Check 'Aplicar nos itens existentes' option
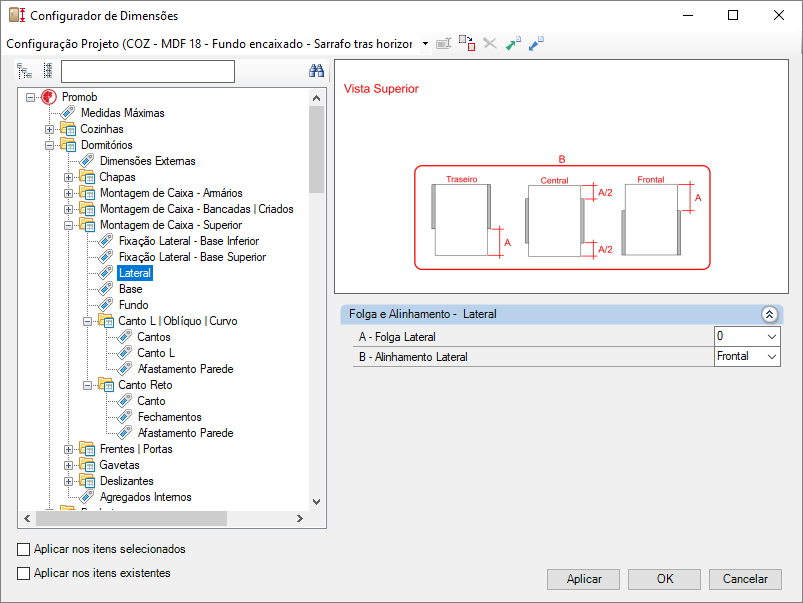The height and width of the screenshot is (603, 803). (24, 574)
